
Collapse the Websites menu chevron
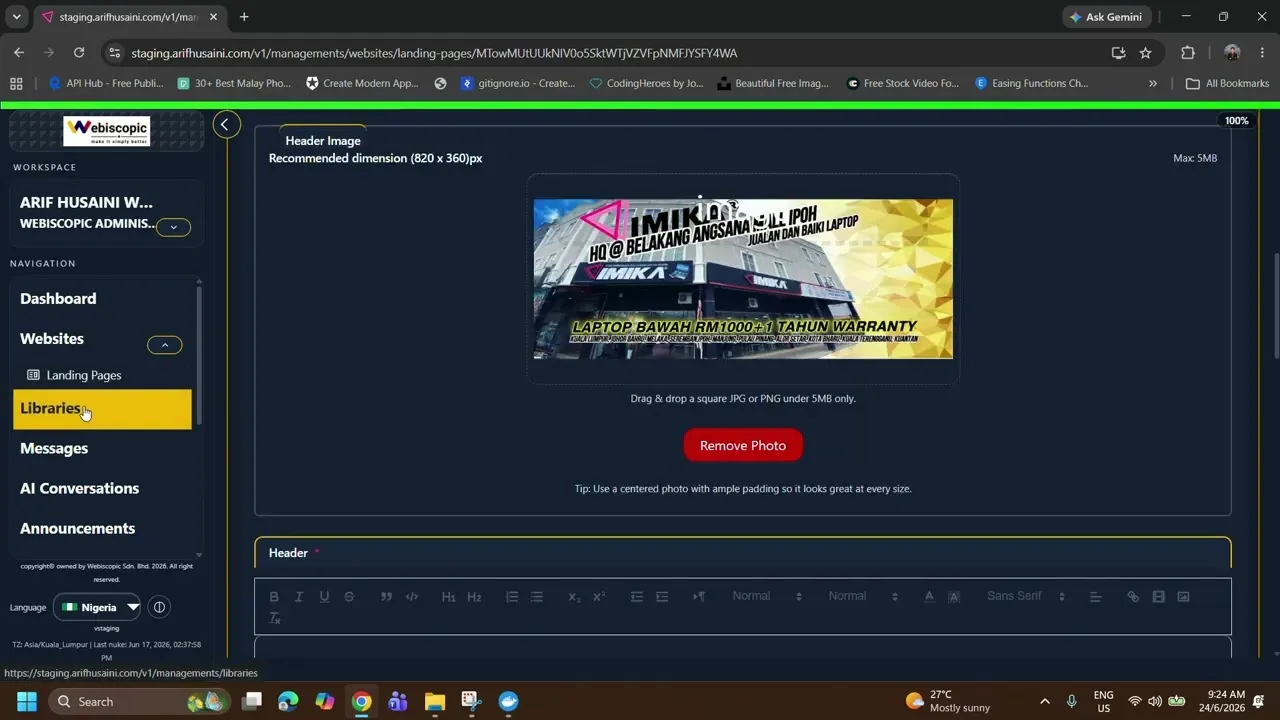(x=165, y=345)
